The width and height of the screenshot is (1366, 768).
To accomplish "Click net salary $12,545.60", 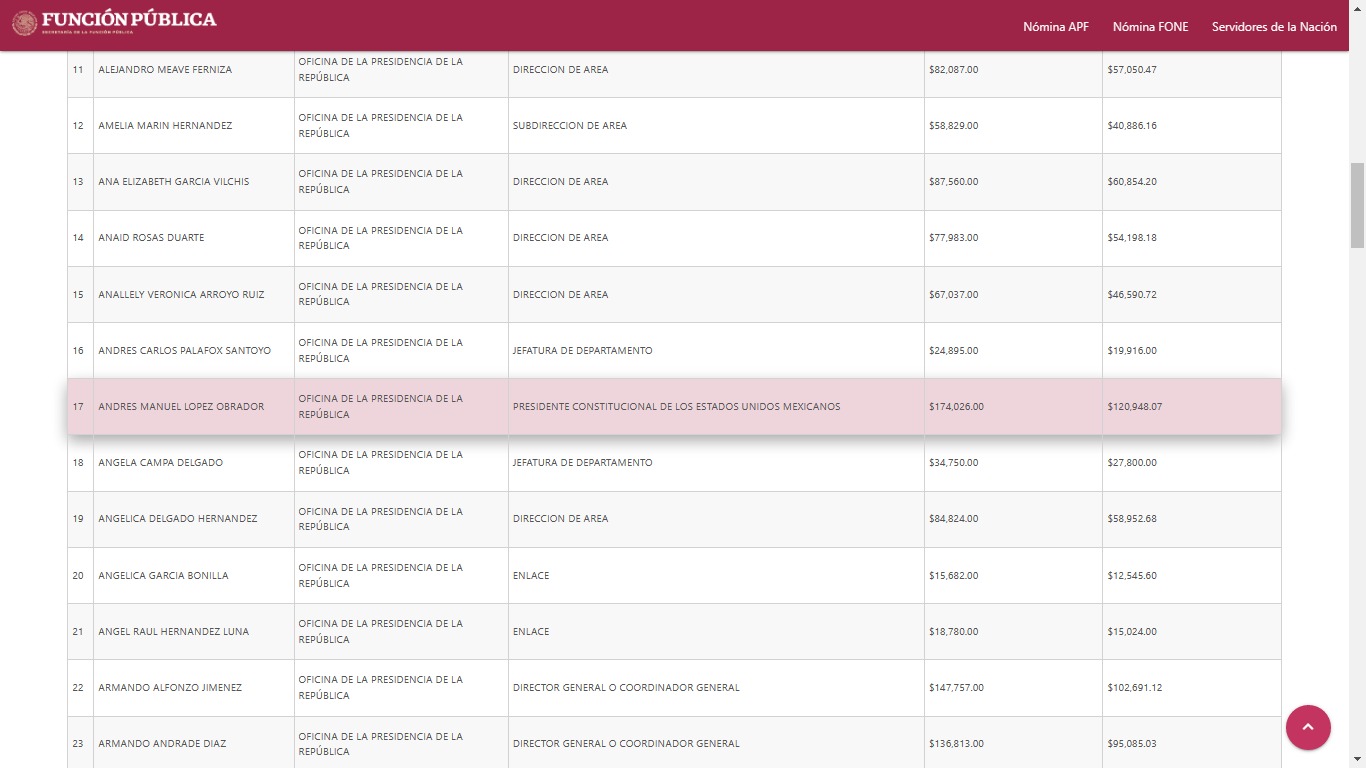I will (1132, 576).
